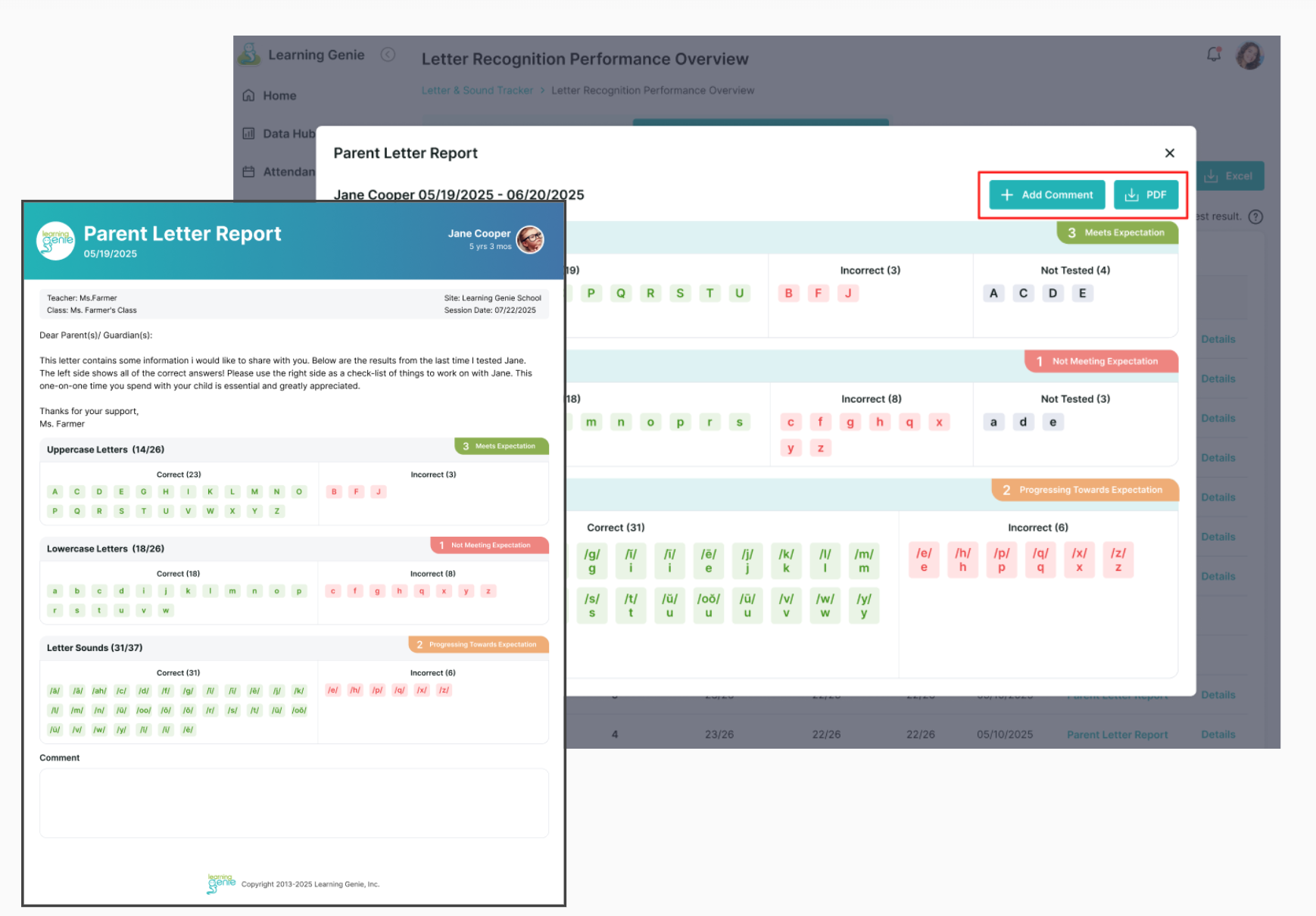Open Parent Letter Report link in 05/10/2025 row
The image size is (1316, 916).
click(1117, 734)
